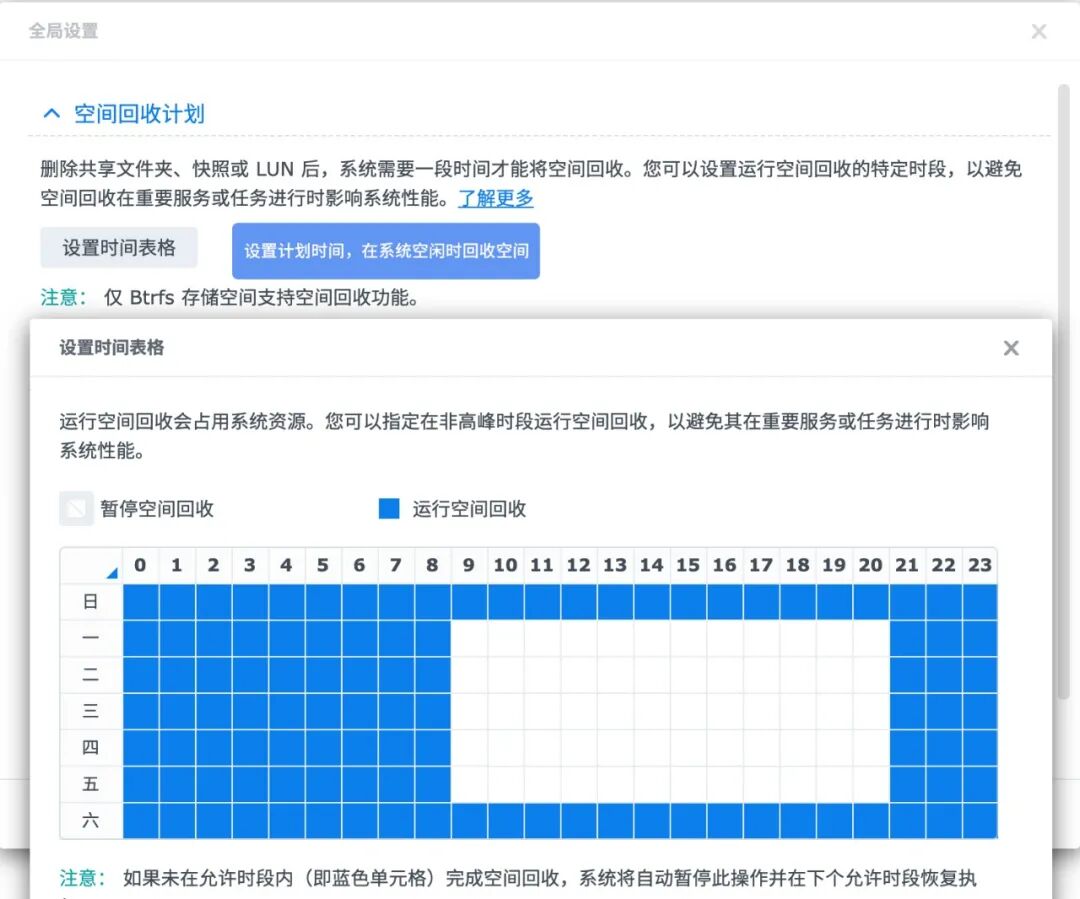The image size is (1080, 899).
Task: Select hour column 23 in the schedule grid
Action: (x=980, y=565)
